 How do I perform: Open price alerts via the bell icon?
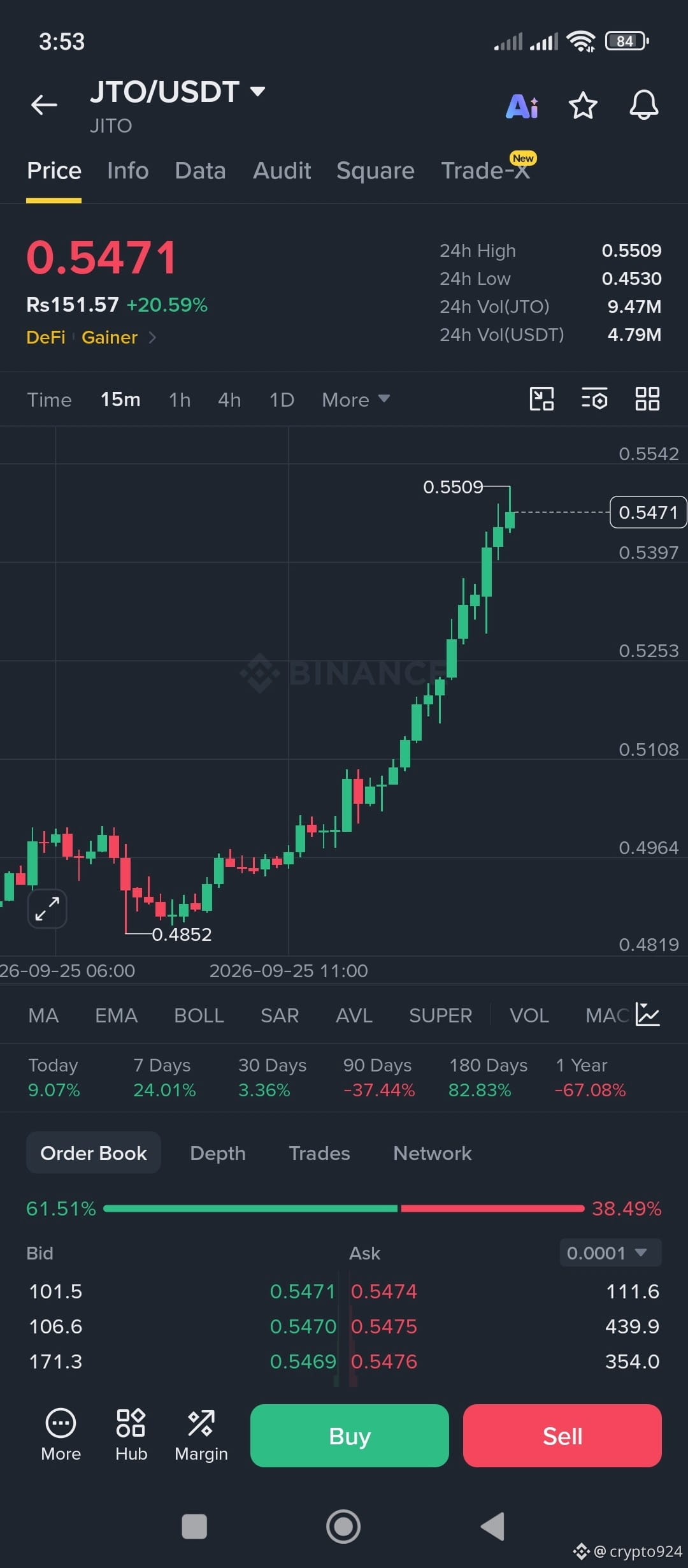(644, 105)
